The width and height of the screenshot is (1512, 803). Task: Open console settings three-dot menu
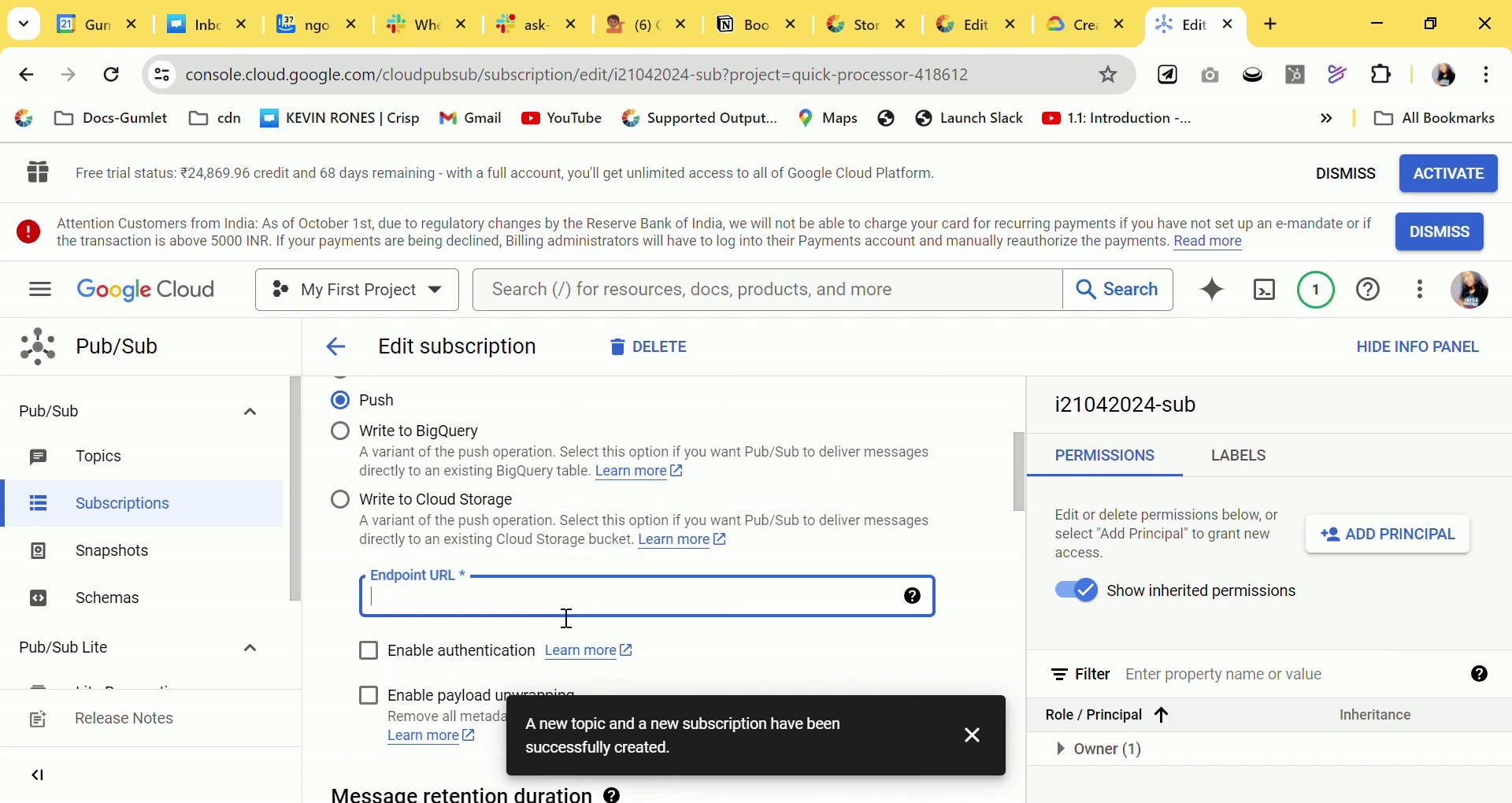[x=1420, y=290]
